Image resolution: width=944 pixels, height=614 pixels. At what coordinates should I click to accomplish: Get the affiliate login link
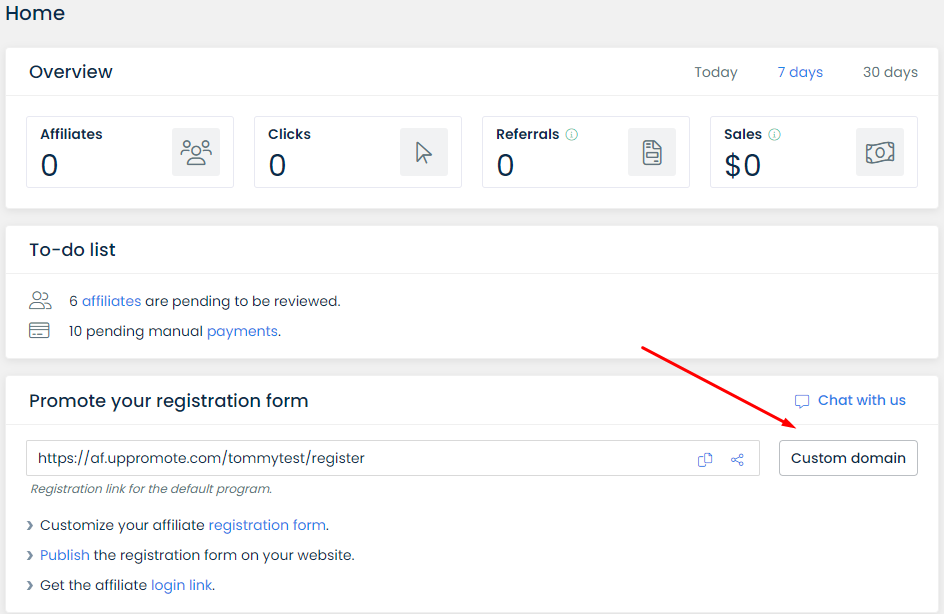[x=181, y=585]
